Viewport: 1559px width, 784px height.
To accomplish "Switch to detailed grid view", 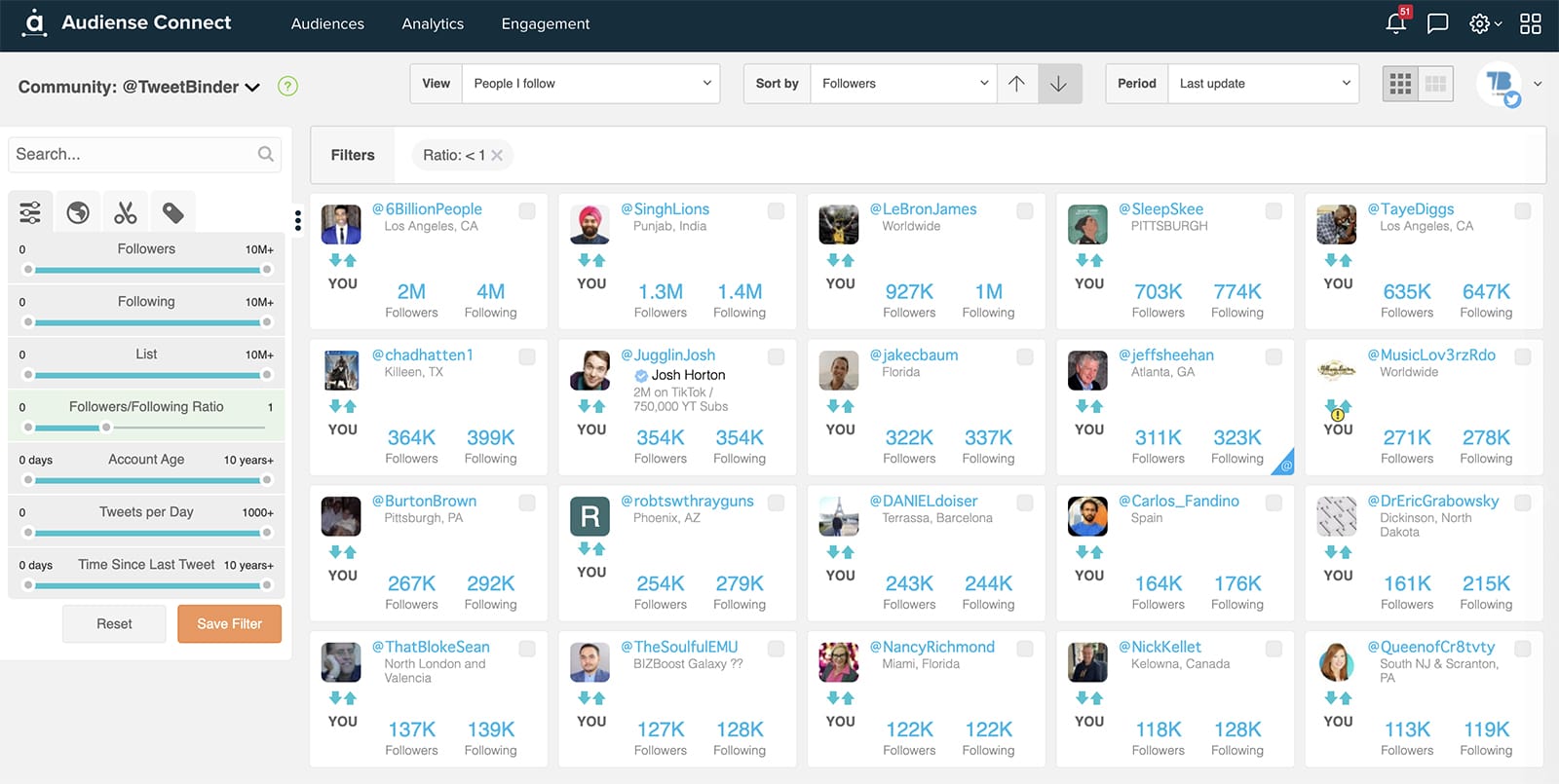I will 1436,84.
